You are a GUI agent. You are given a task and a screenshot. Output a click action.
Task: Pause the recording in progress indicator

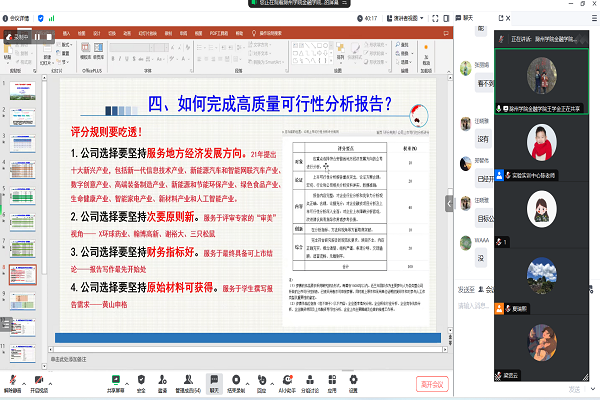coord(36,36)
